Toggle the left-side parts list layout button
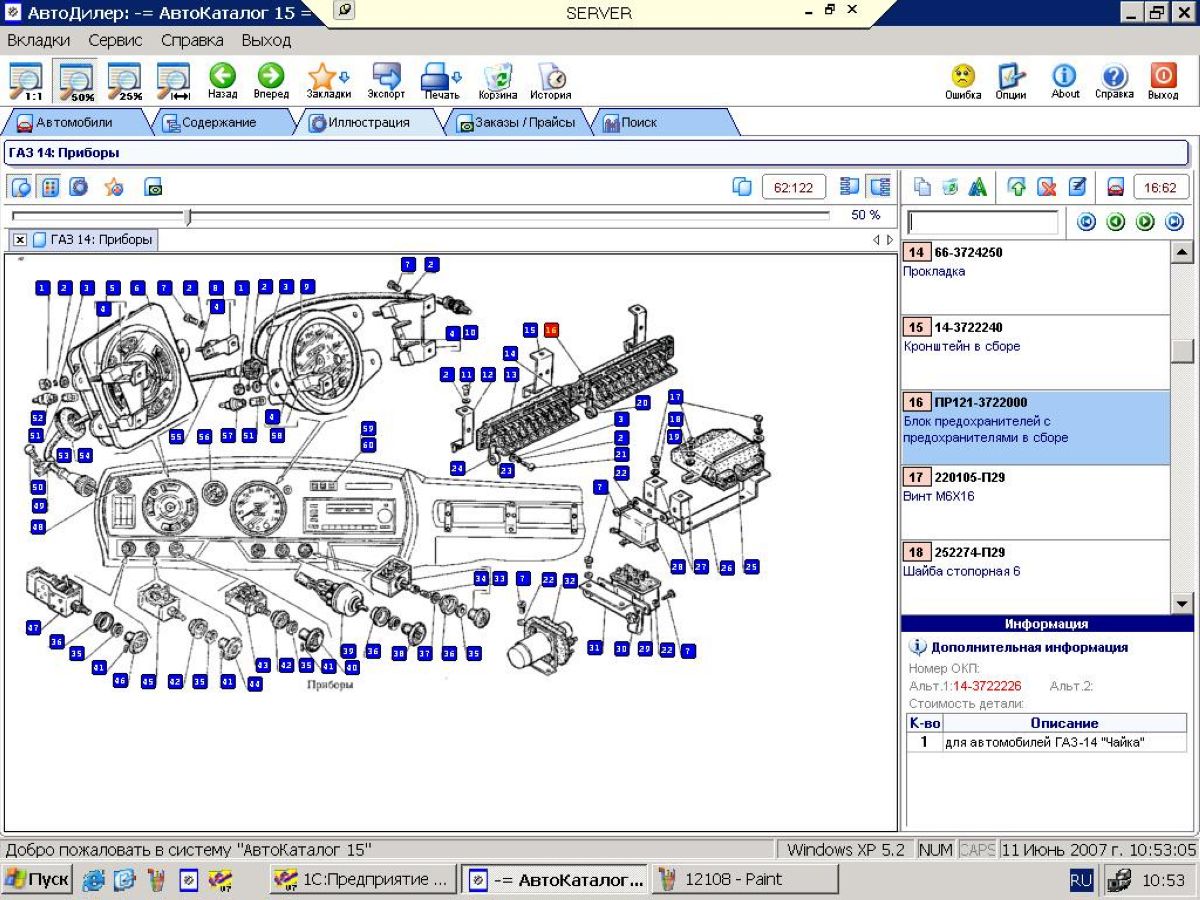The height and width of the screenshot is (900, 1200). tap(850, 186)
